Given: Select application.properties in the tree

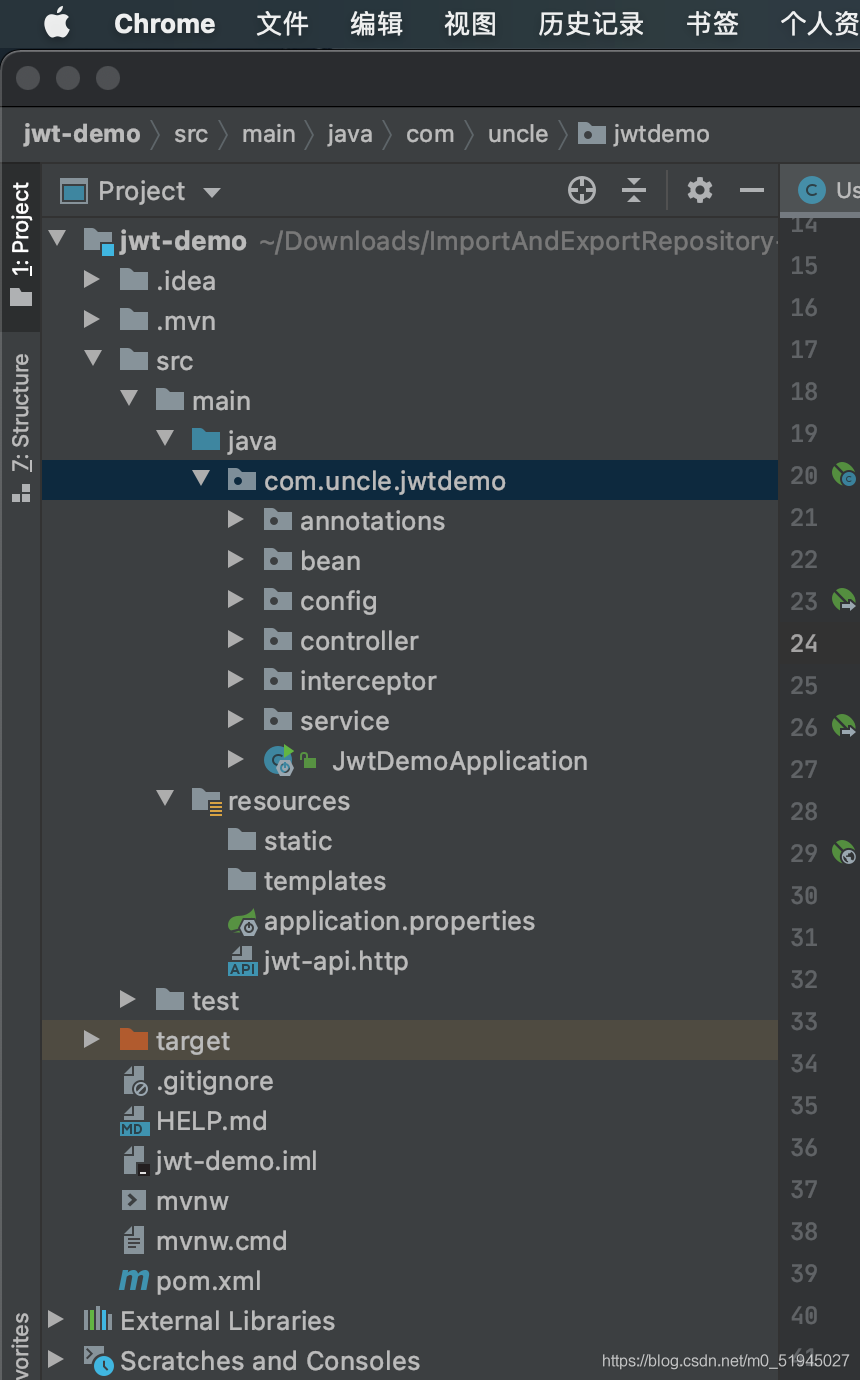Looking at the screenshot, I should tap(398, 921).
